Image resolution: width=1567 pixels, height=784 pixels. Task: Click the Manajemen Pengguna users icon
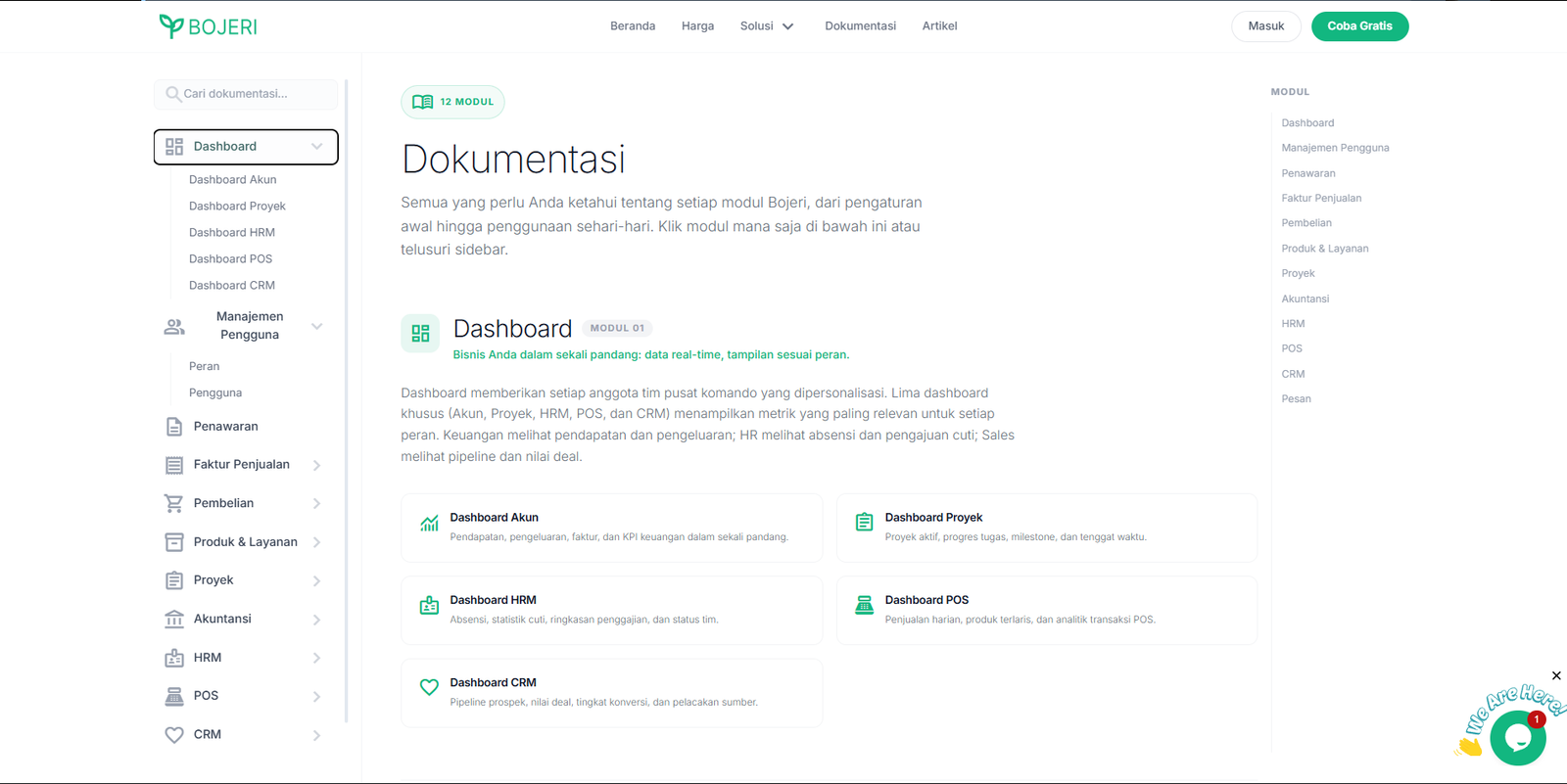click(x=174, y=326)
